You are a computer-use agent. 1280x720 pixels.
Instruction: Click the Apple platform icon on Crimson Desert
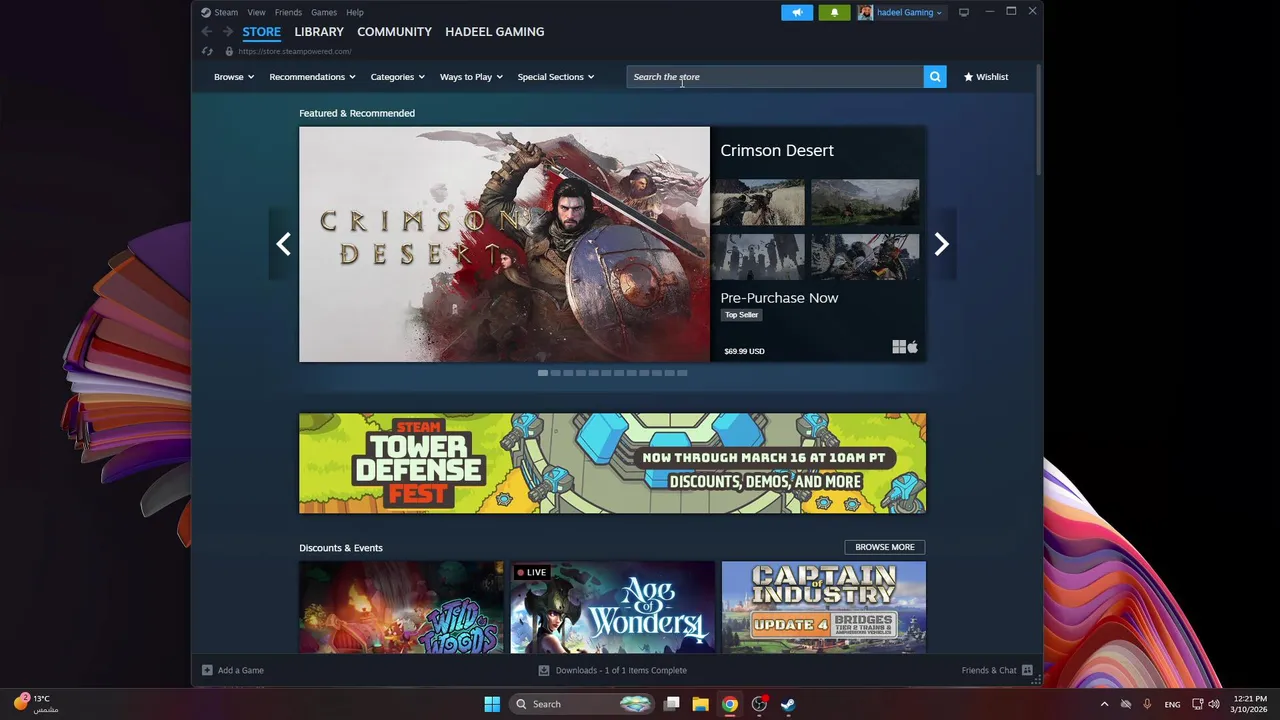912,347
